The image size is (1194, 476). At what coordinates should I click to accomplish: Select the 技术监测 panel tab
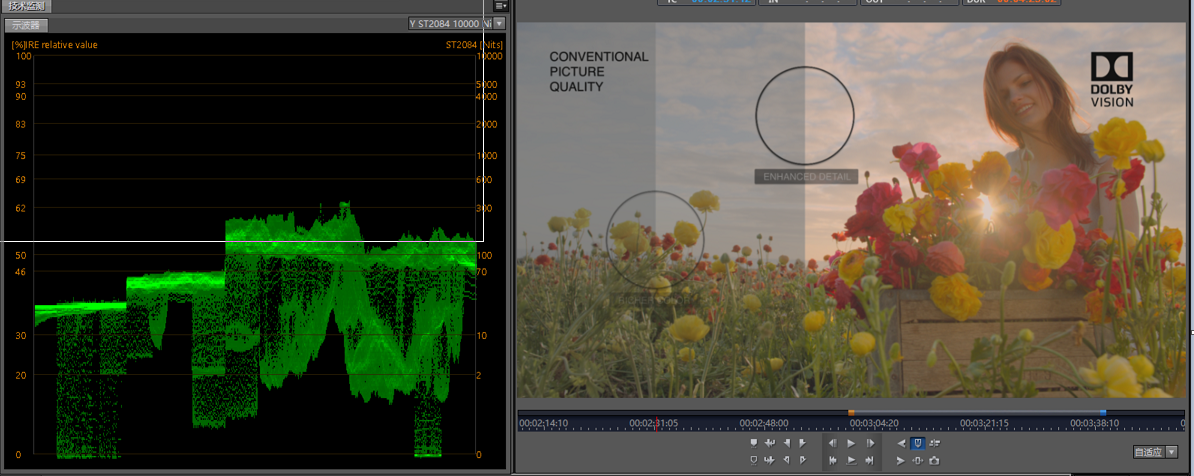click(x=26, y=5)
